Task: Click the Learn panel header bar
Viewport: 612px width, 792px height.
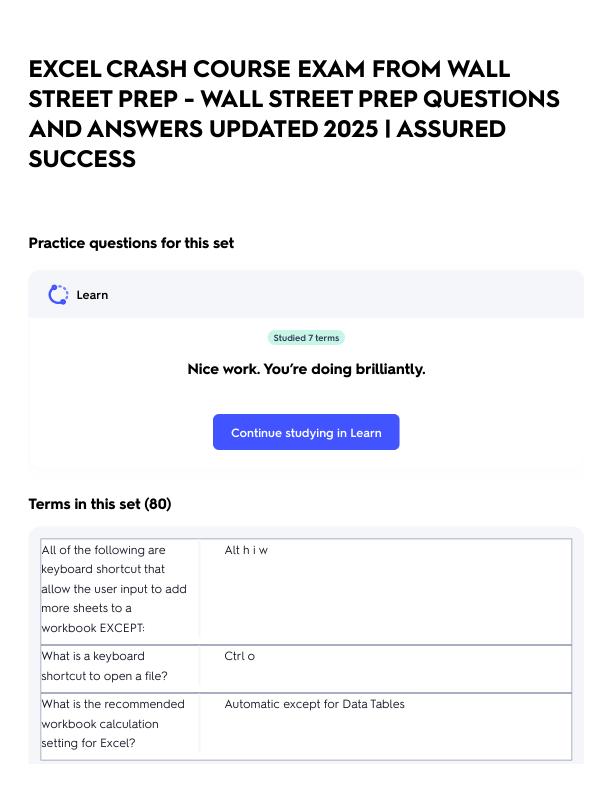Action: coord(306,294)
